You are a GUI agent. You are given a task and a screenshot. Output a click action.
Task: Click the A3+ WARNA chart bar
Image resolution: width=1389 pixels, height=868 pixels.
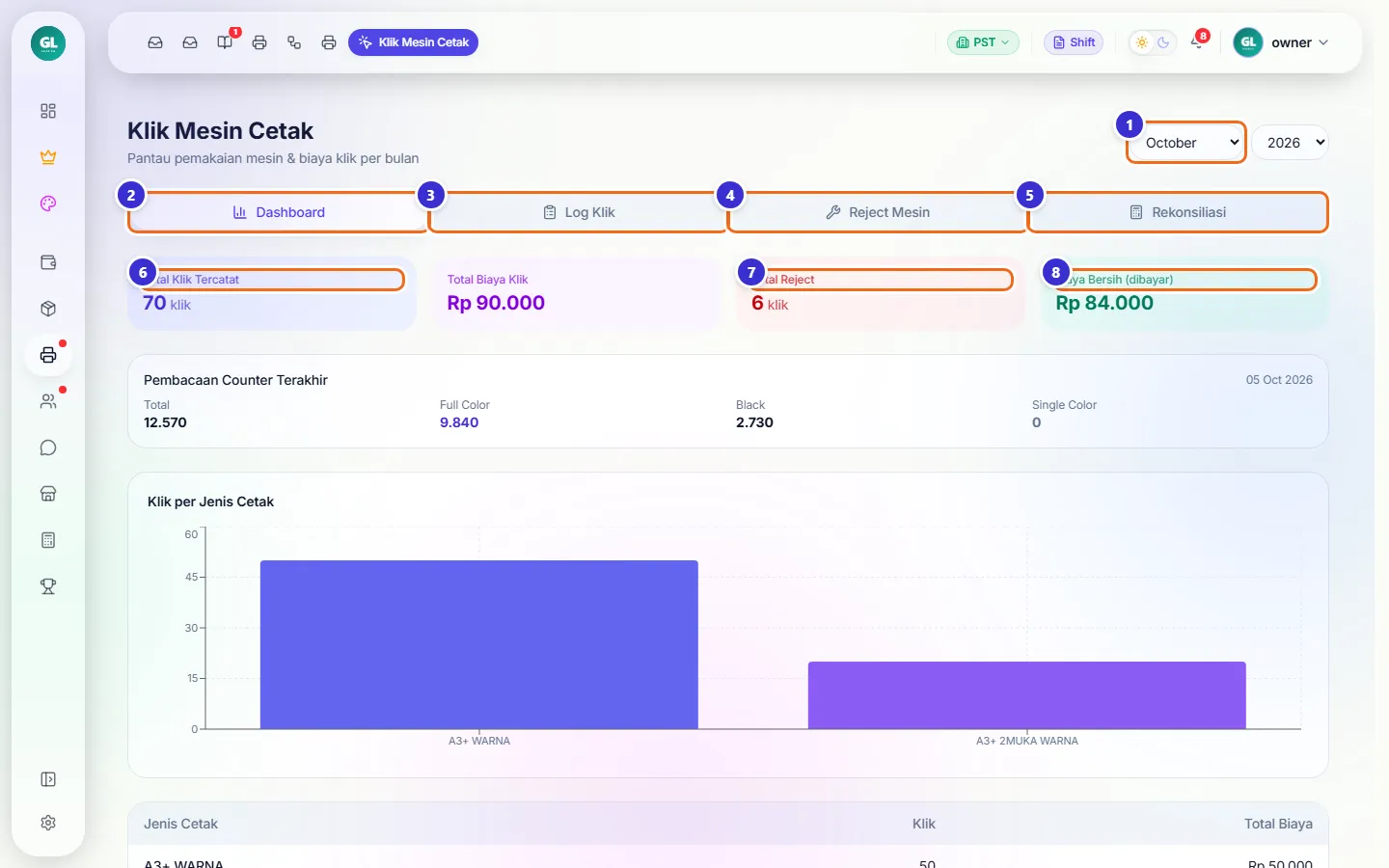pyautogui.click(x=479, y=644)
